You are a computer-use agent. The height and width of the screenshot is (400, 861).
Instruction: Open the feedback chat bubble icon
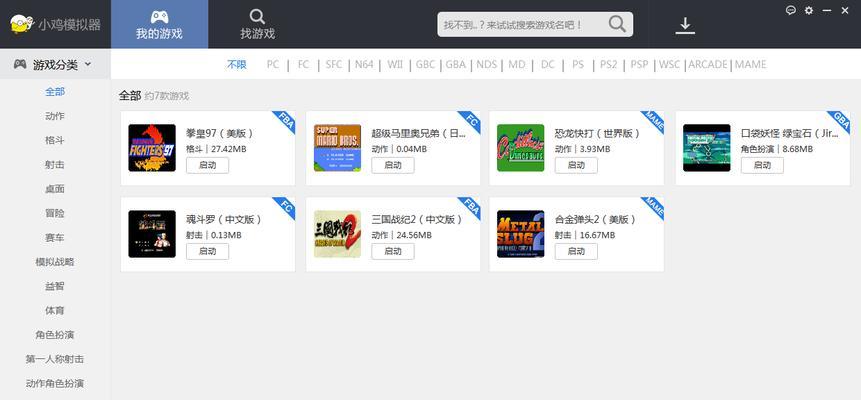(x=791, y=10)
